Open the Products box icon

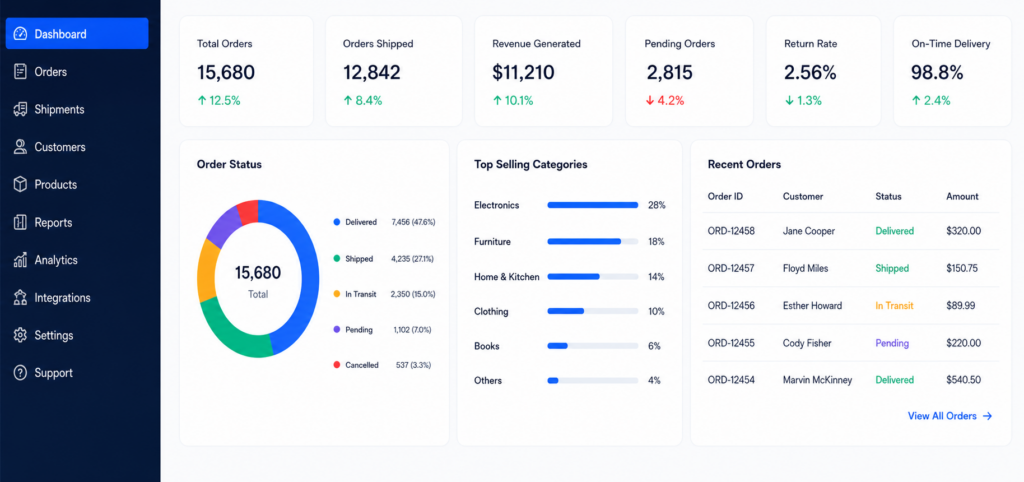20,185
